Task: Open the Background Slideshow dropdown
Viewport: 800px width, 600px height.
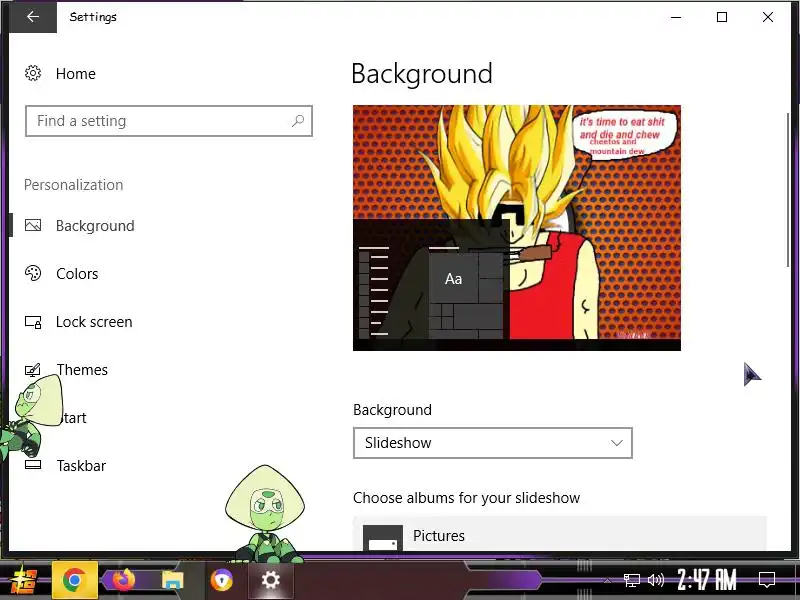Action: click(x=493, y=443)
